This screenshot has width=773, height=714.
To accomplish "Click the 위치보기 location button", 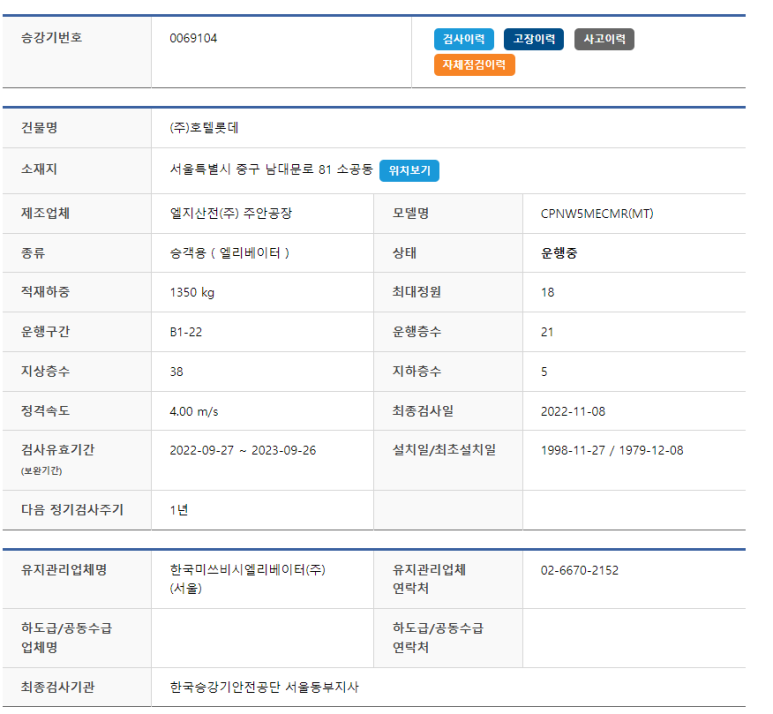I will click(x=409, y=171).
